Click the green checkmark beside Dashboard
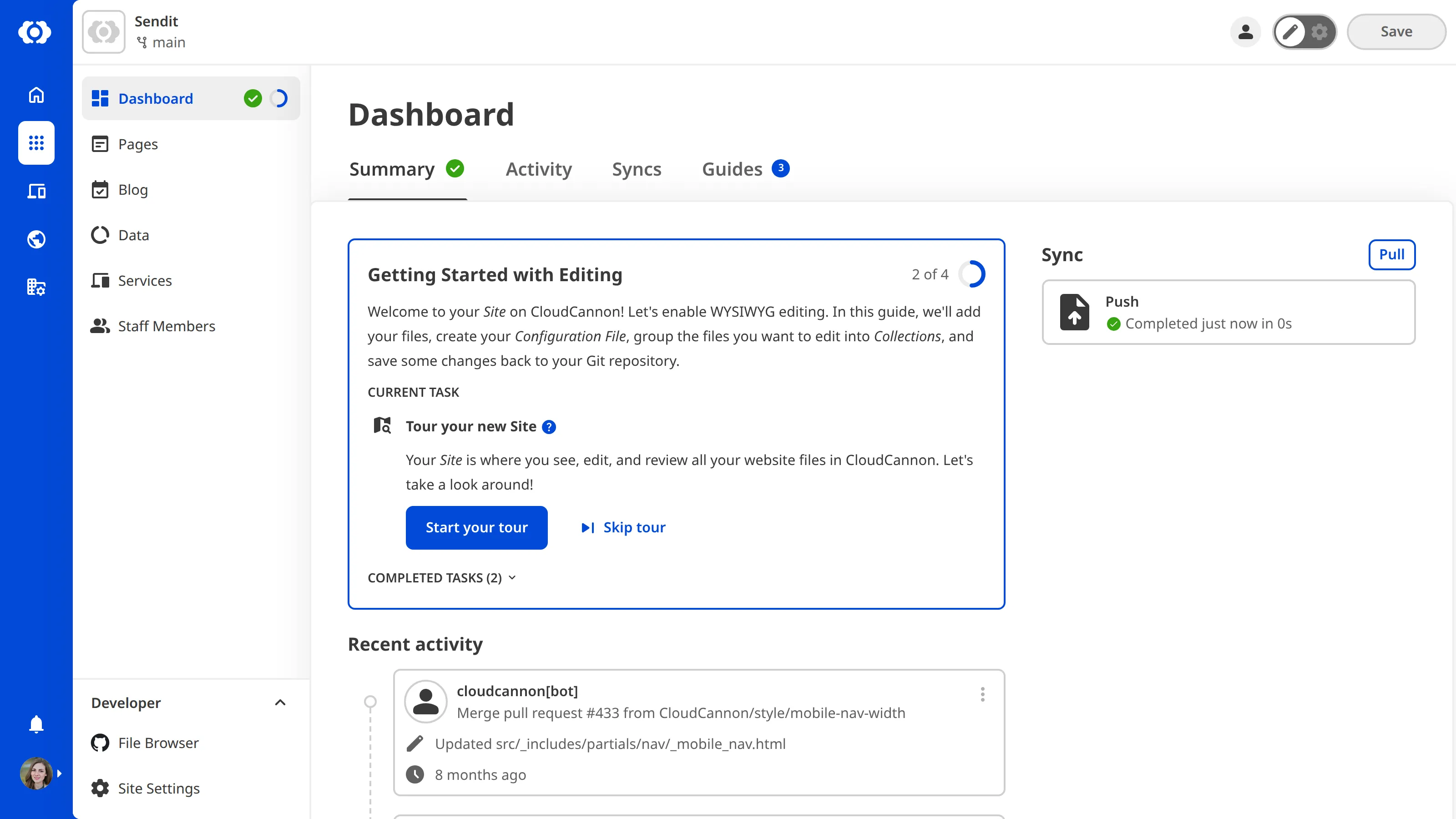The height and width of the screenshot is (819, 1456). pos(253,98)
